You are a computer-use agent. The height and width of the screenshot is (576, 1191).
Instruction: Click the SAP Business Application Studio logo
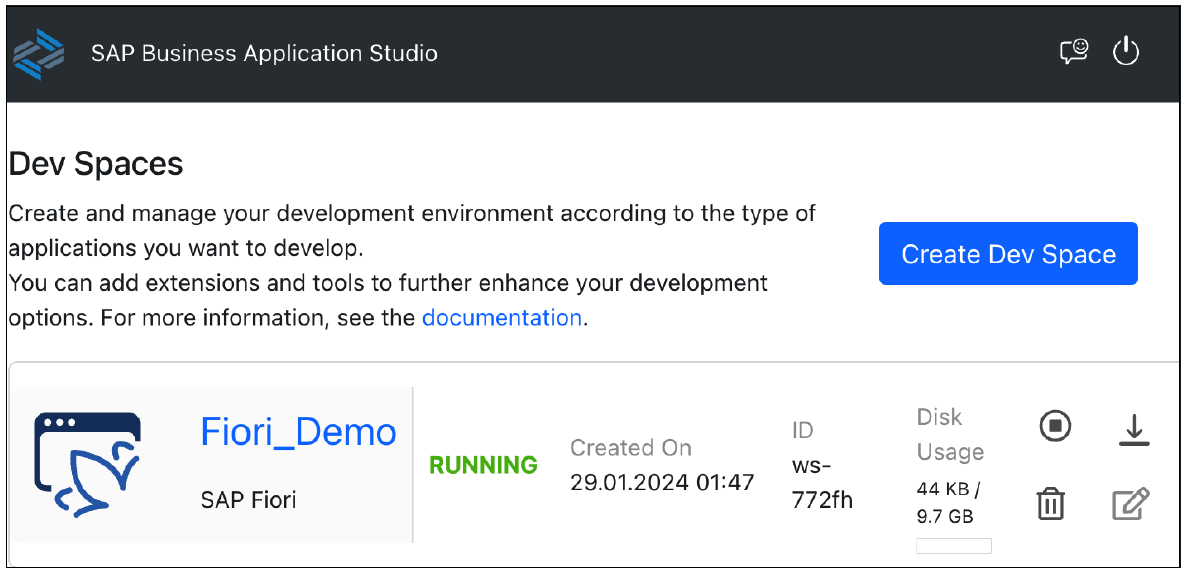click(39, 52)
